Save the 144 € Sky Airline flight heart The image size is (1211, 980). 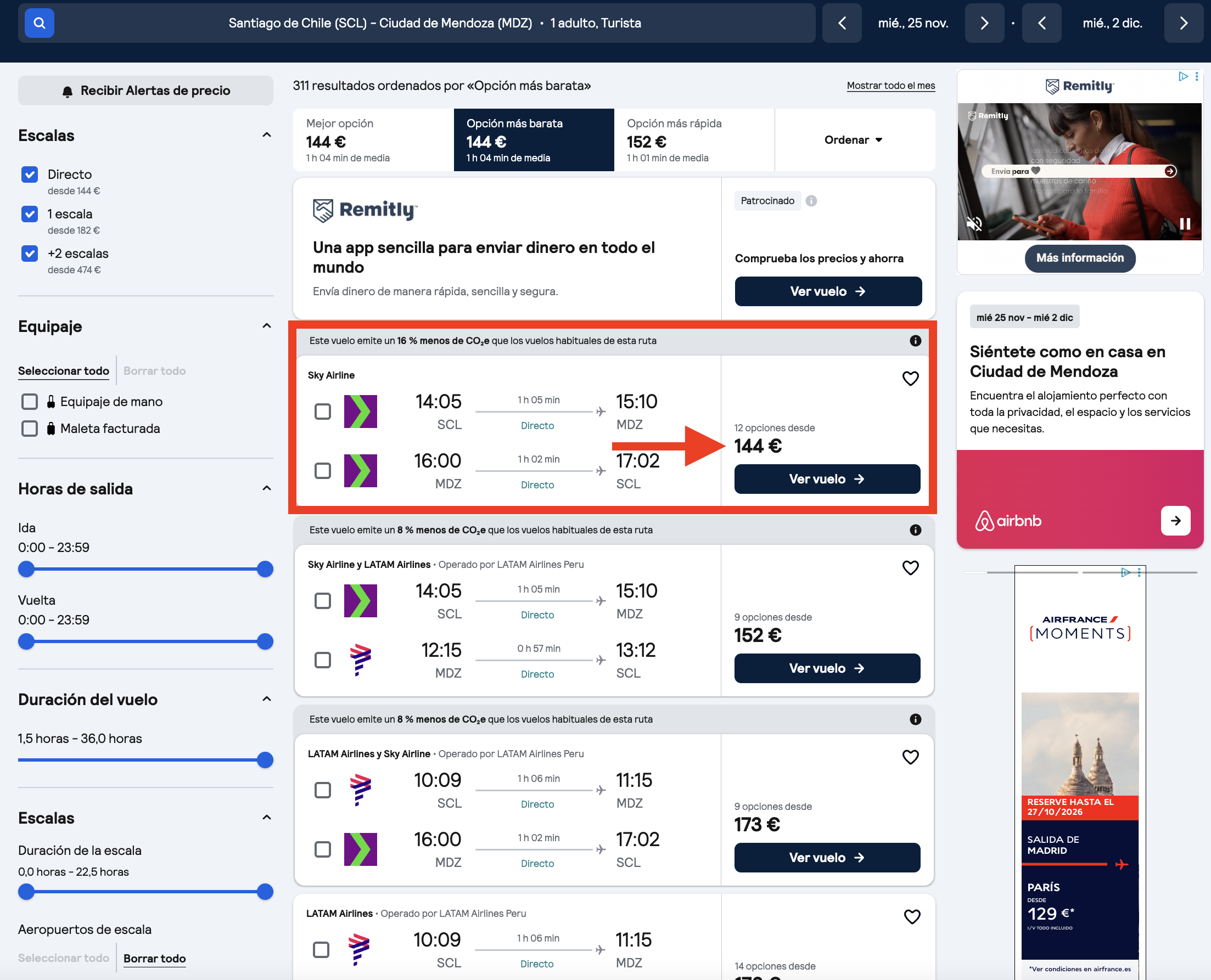910,378
